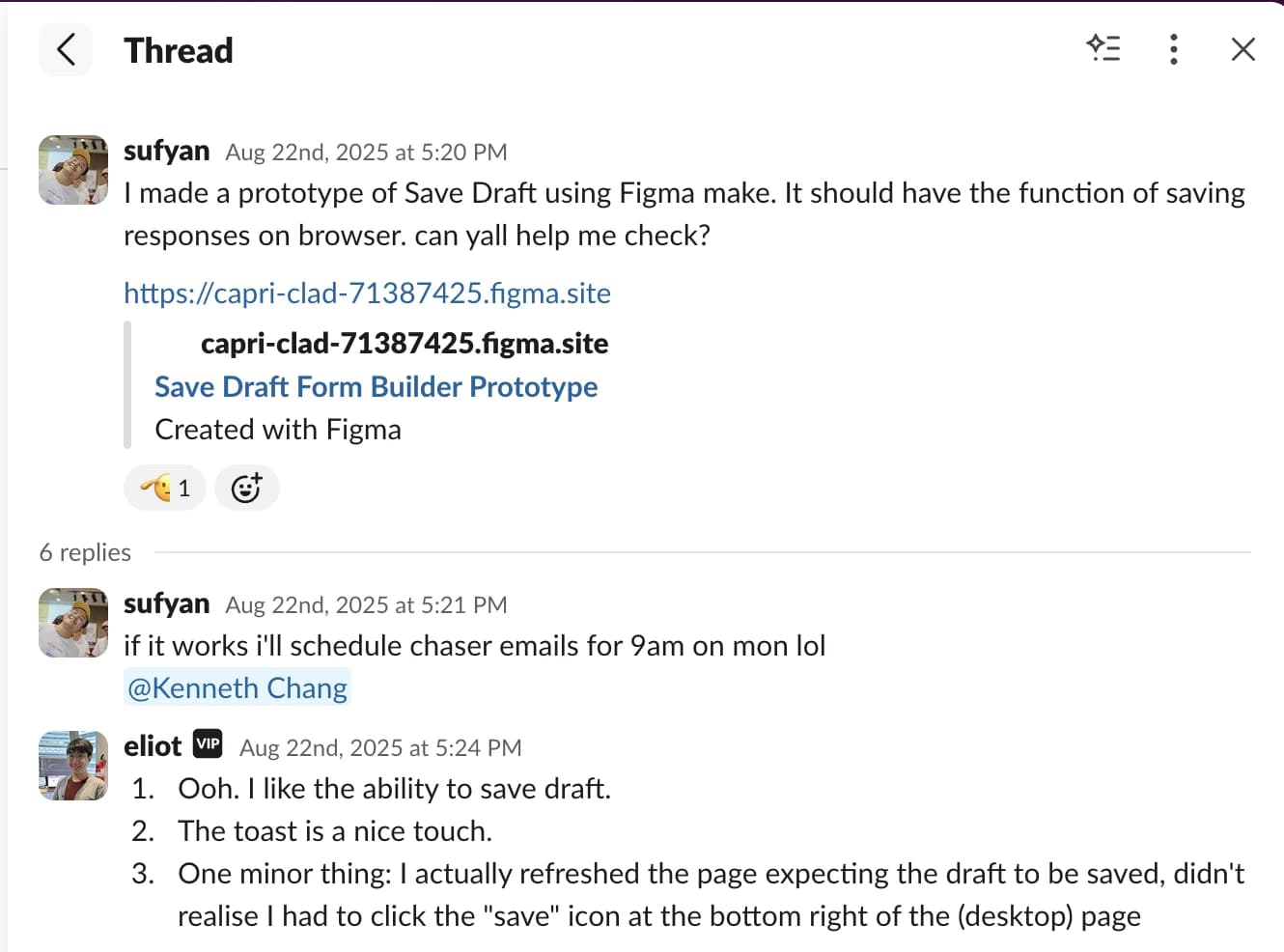The width and height of the screenshot is (1284, 952).
Task: Click sufyan's avatar on the reply message
Action: (72, 623)
